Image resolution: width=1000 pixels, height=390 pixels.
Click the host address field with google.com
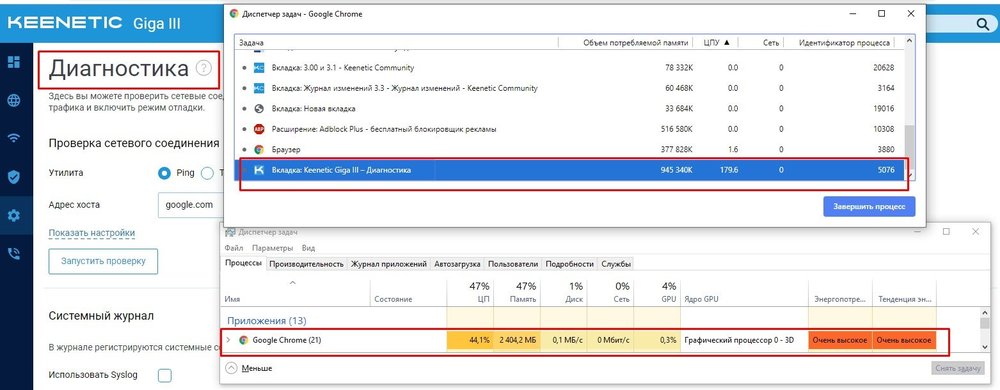[189, 205]
